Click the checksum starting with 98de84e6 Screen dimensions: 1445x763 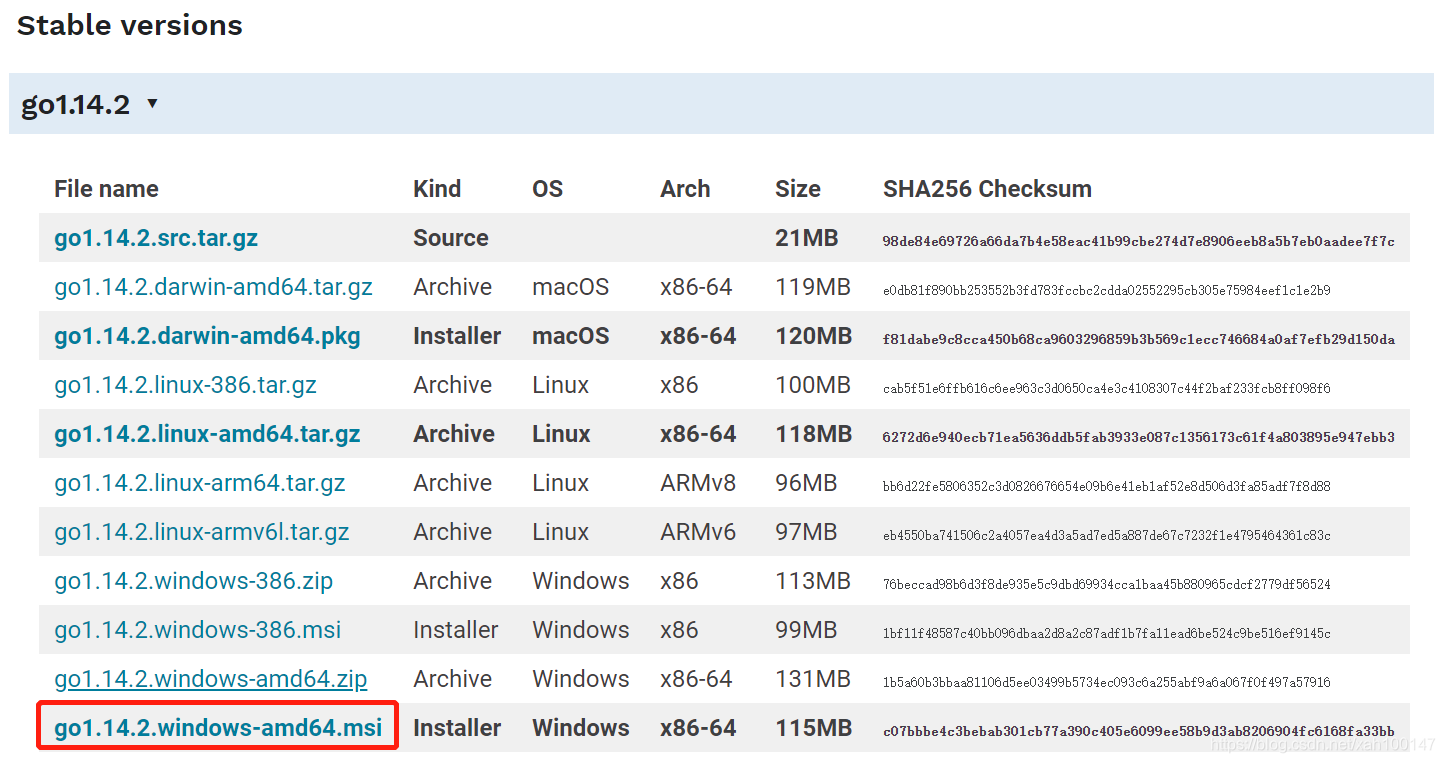(x=1139, y=242)
